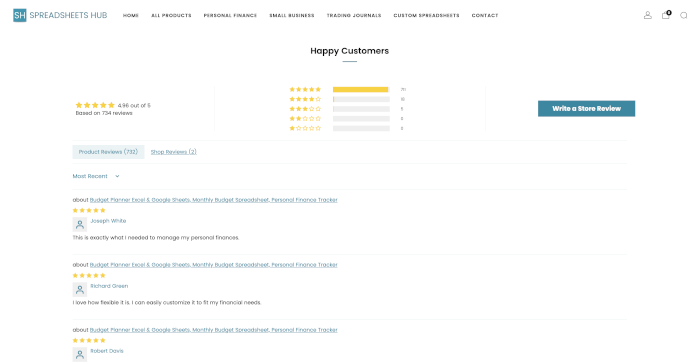The width and height of the screenshot is (700, 362).
Task: Click the 'Based on 734 reviews' text
Action: coord(104,113)
